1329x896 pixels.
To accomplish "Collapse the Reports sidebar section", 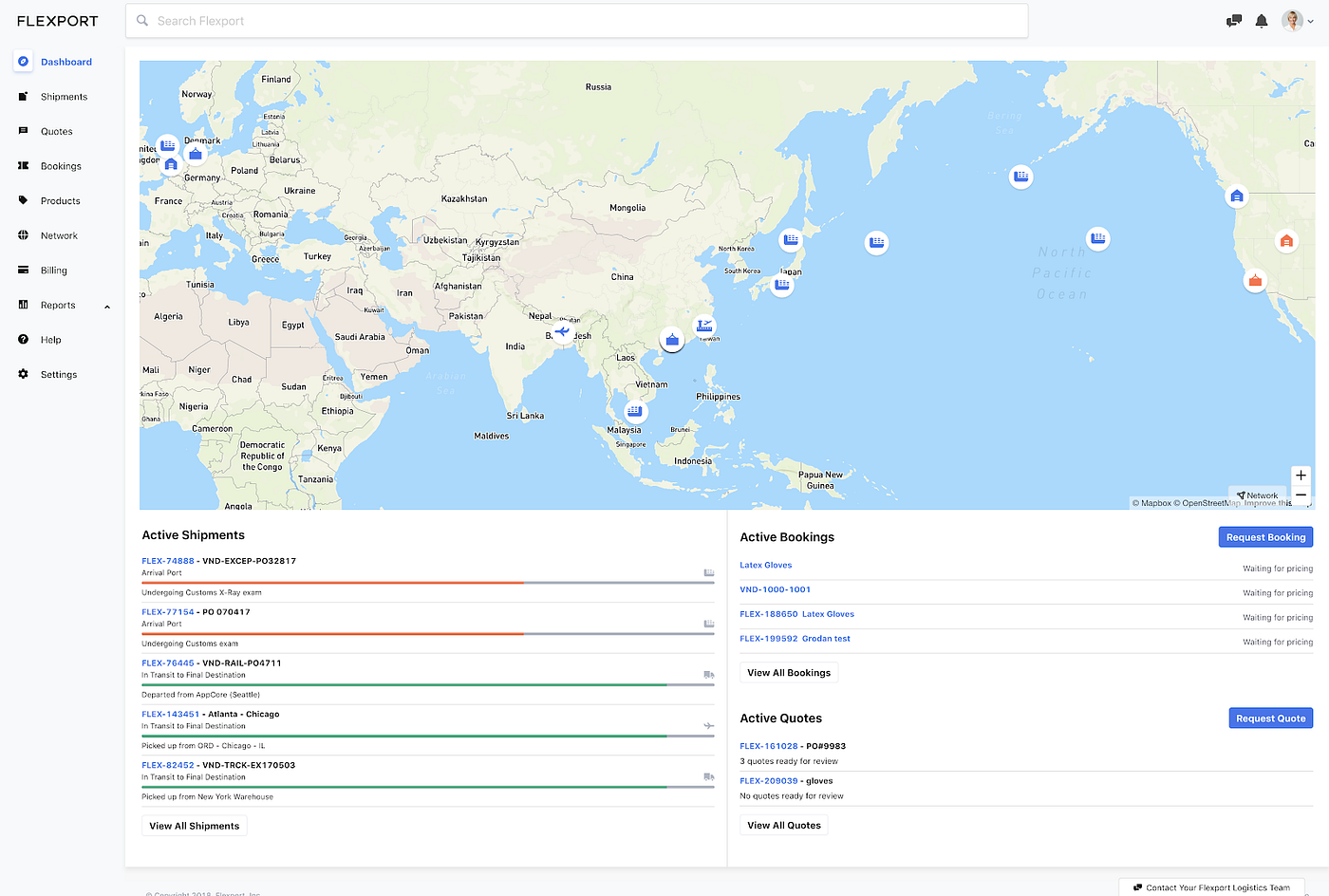I will point(106,306).
